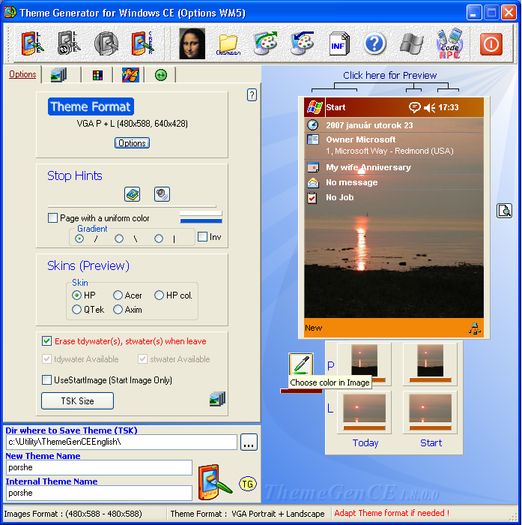Click the magnifier page preview icon
Viewport: 522px width, 525px height.
click(x=504, y=211)
